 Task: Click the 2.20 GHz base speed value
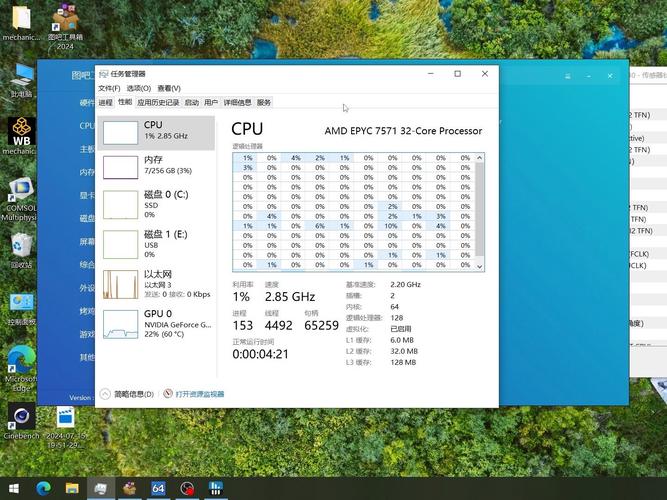[x=405, y=284]
